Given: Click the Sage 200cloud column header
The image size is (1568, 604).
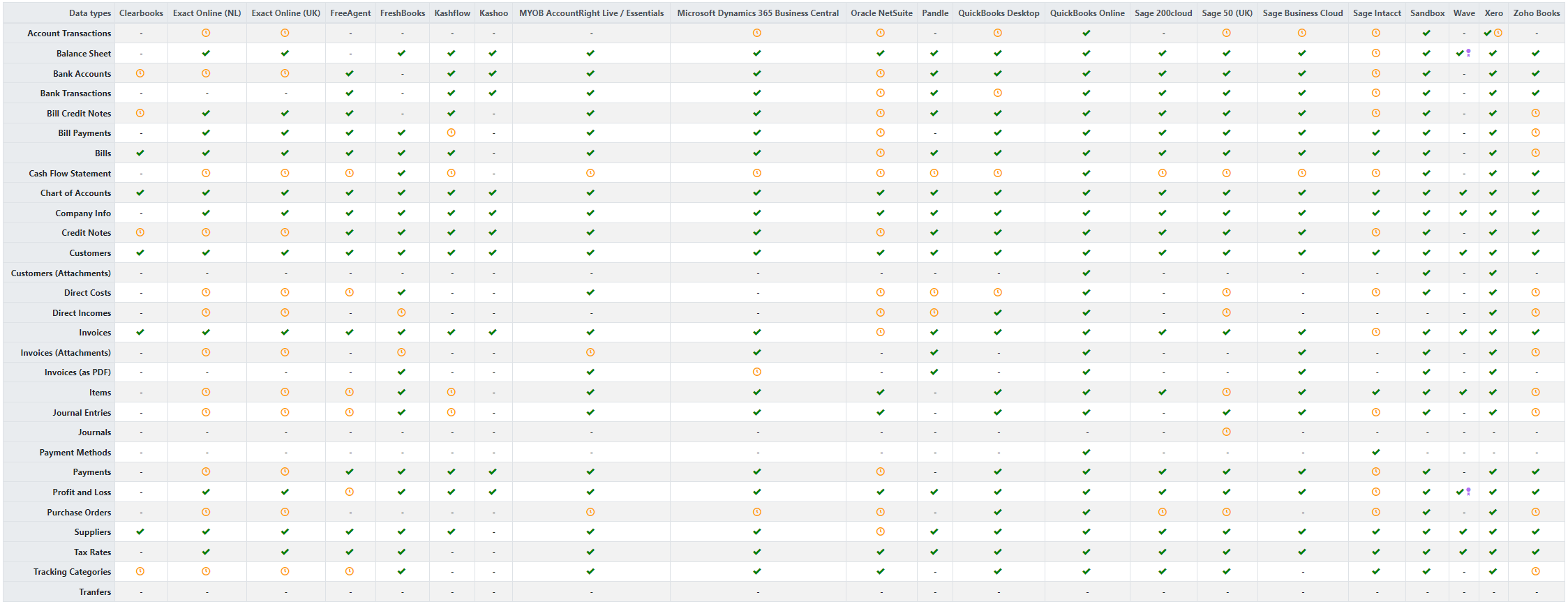Looking at the screenshot, I should point(1163,13).
